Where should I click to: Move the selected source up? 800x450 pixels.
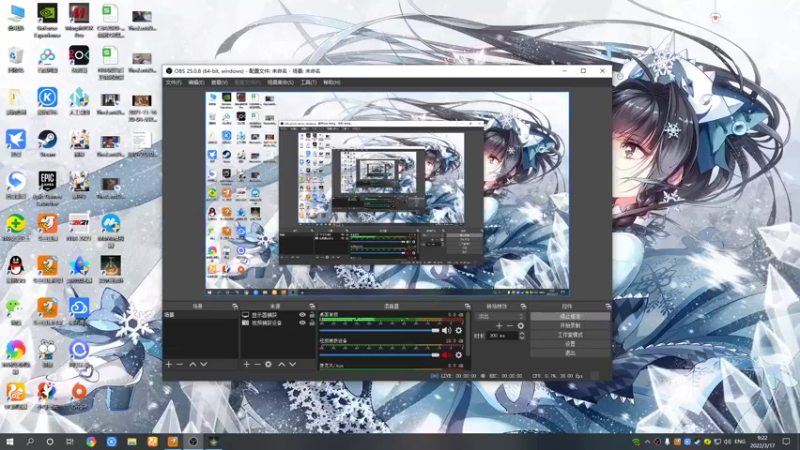[x=281, y=364]
